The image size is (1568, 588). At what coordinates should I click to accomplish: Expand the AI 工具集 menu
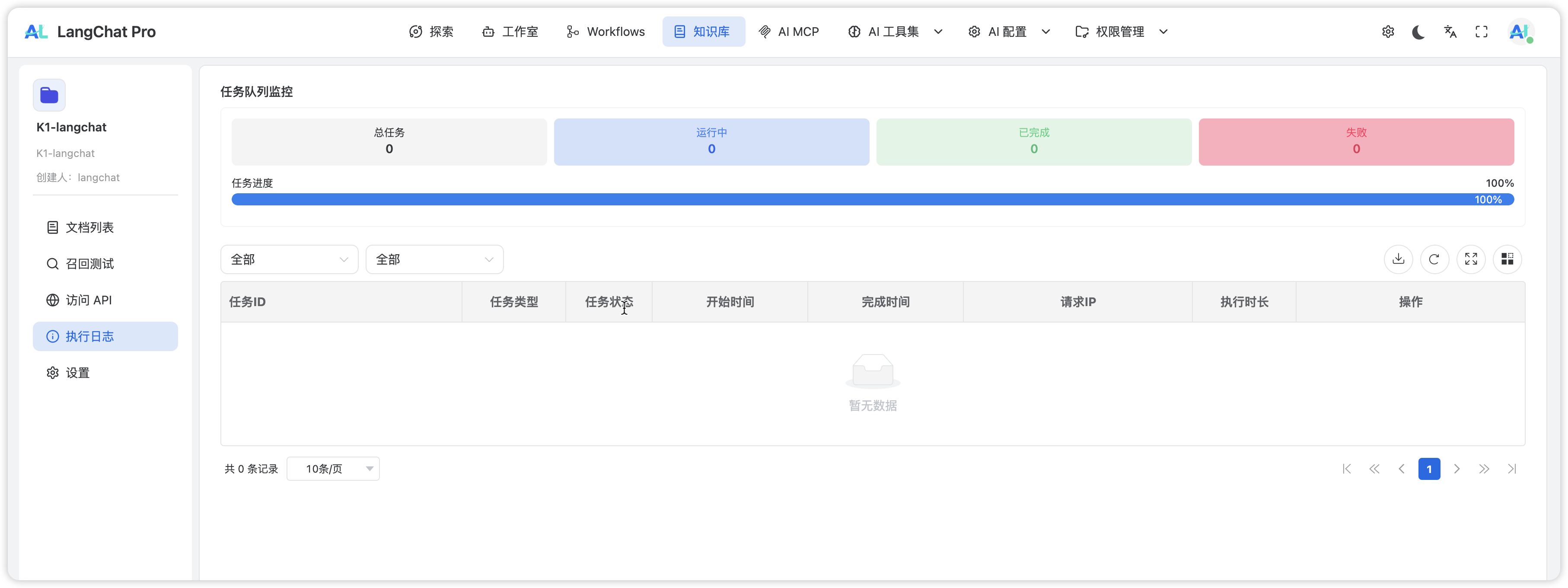pos(895,32)
